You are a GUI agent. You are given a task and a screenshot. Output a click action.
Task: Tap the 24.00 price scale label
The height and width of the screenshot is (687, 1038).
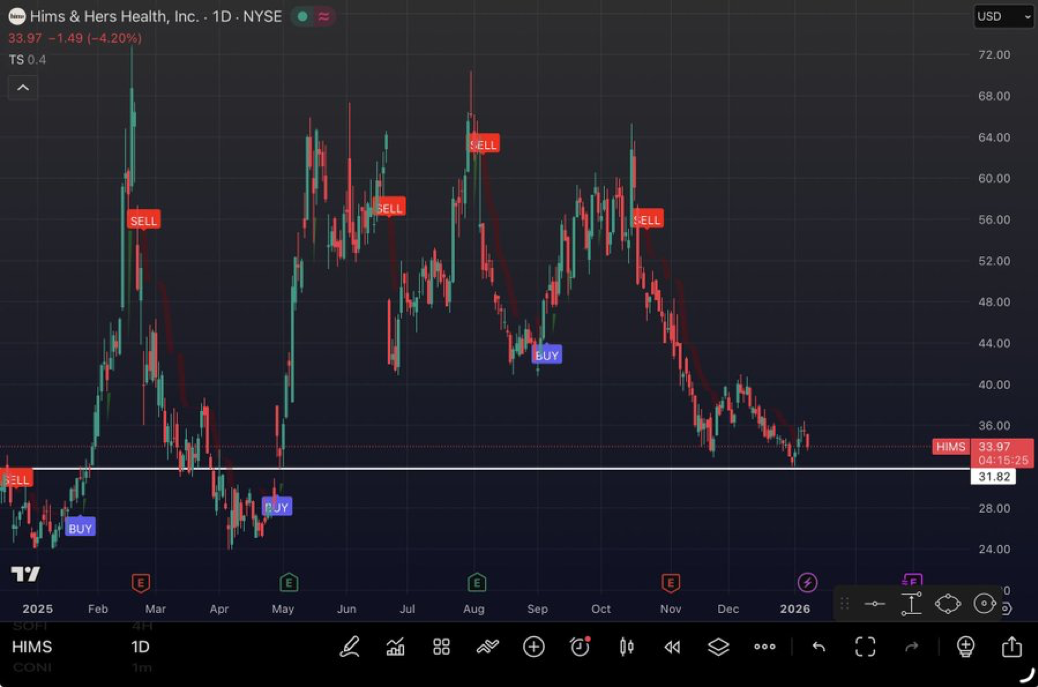pyautogui.click(x=994, y=549)
